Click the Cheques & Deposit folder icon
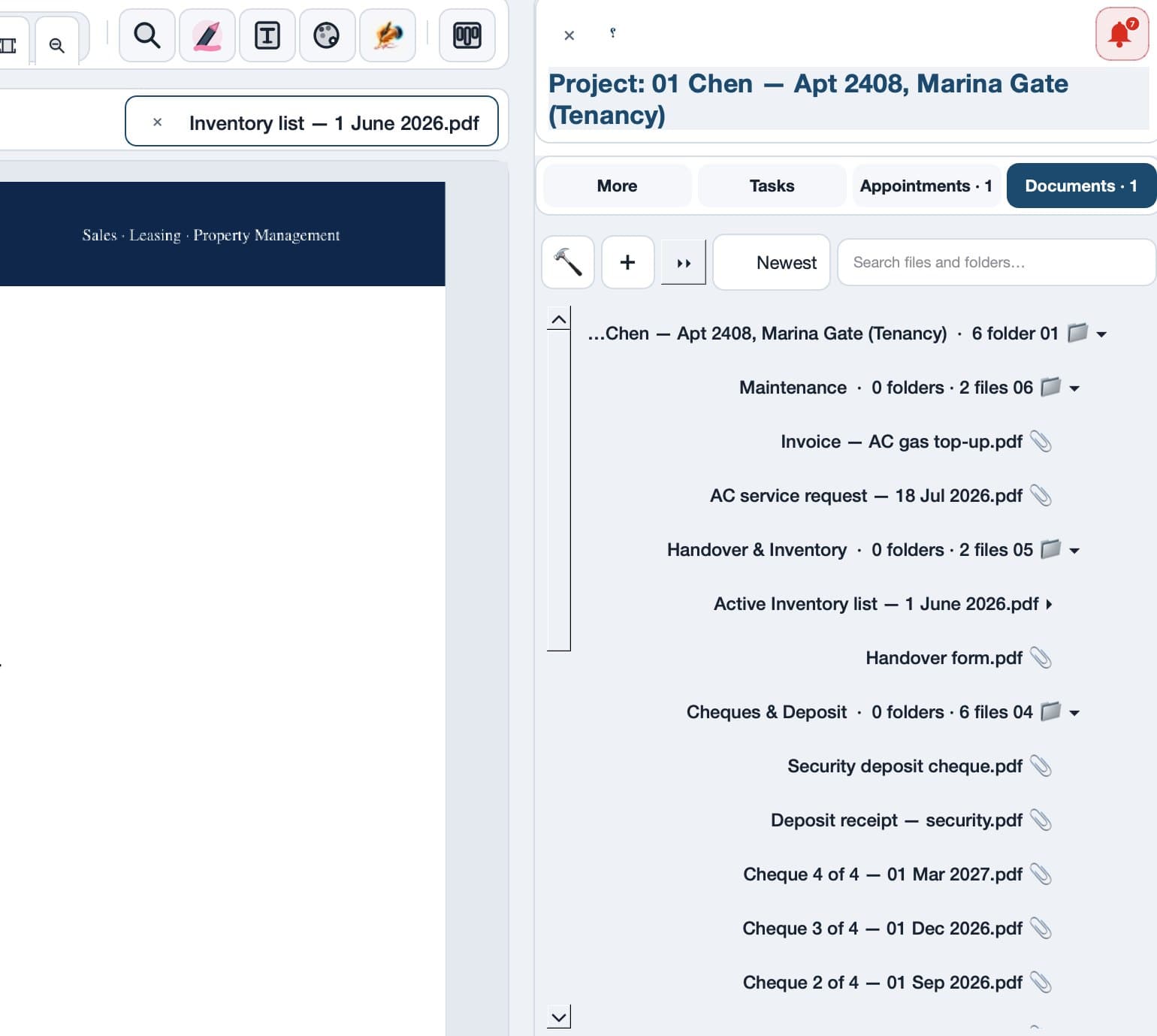1157x1036 pixels. (1050, 711)
